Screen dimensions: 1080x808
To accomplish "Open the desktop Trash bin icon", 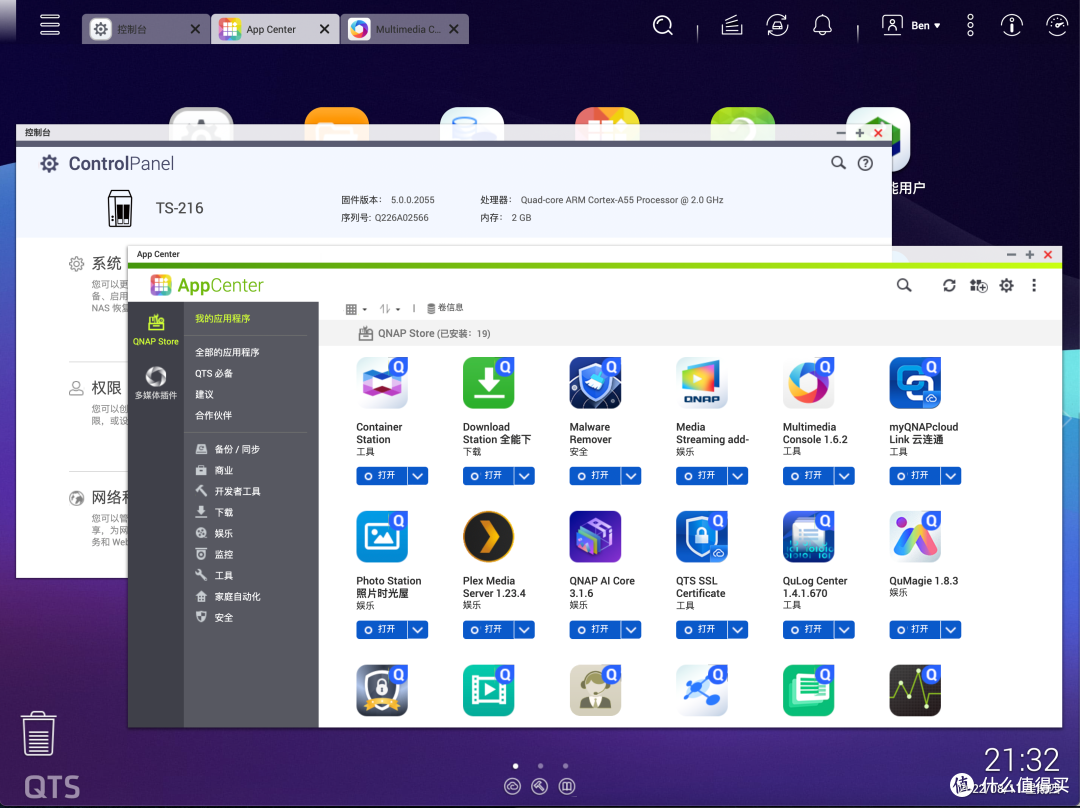I will click(39, 734).
